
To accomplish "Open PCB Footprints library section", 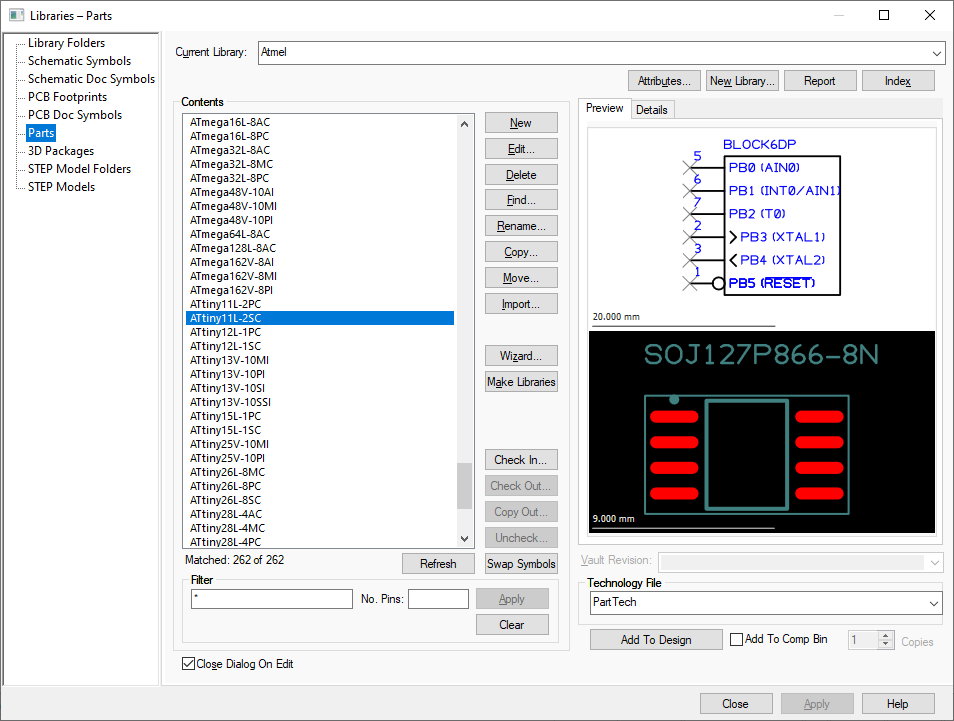I will (x=67, y=97).
